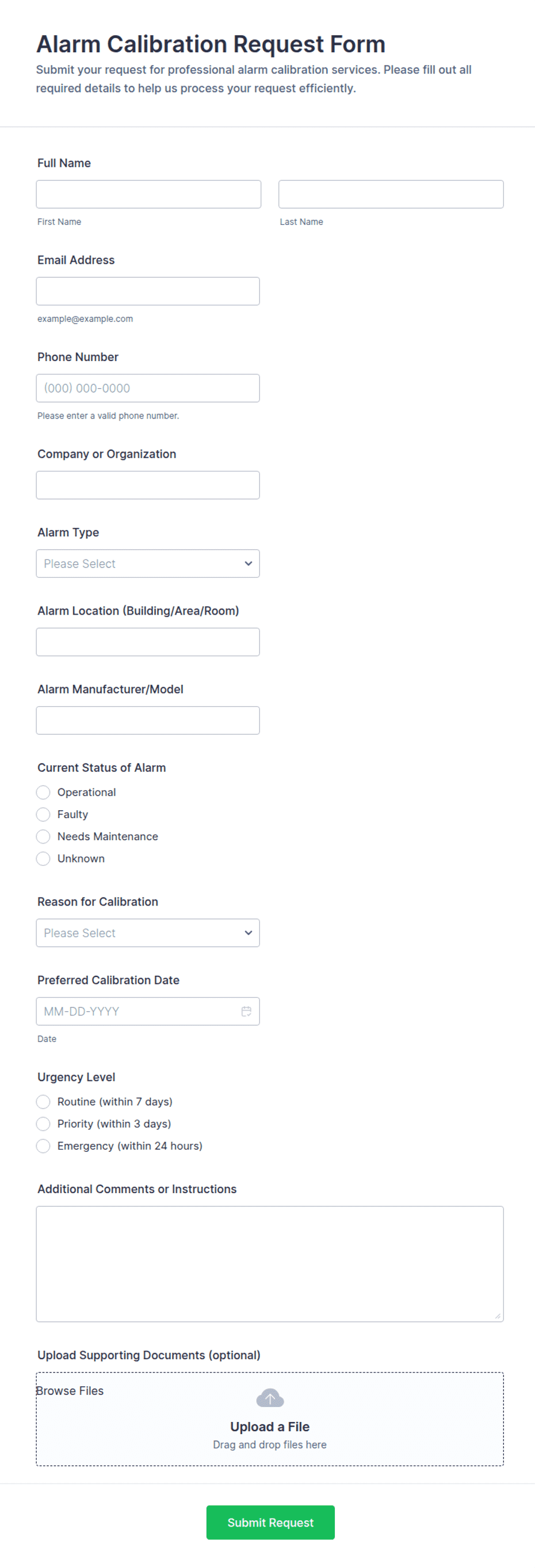Choose Faulty as current alarm status

point(43,814)
